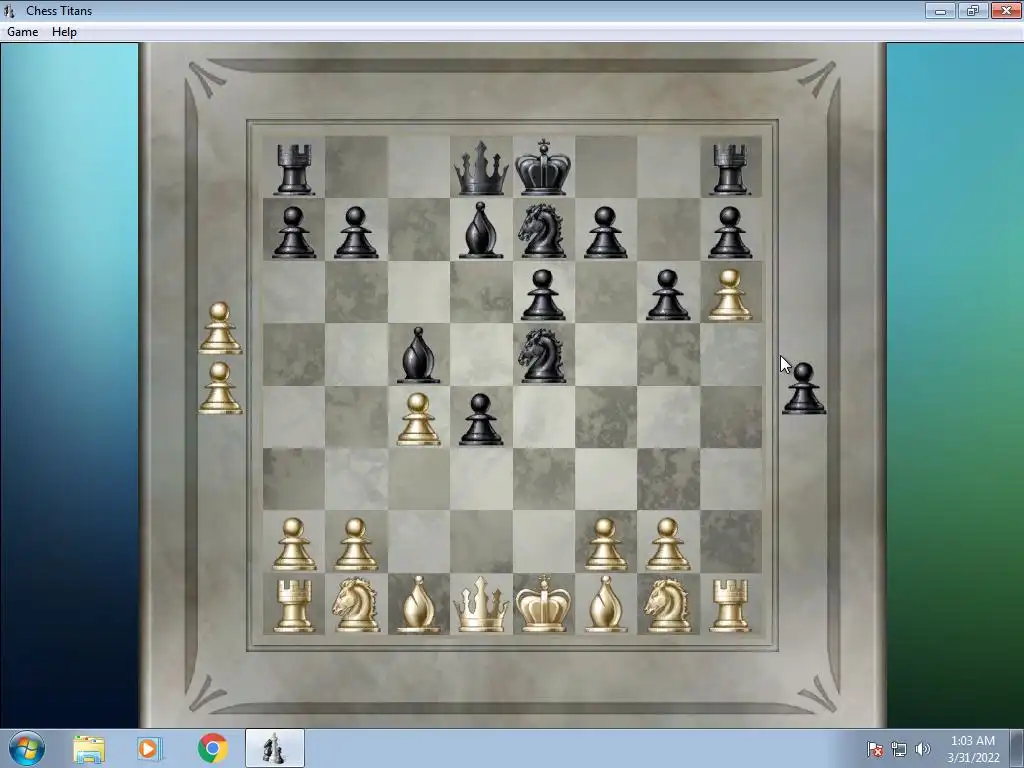Select the black queen on d8
The height and width of the screenshot is (768, 1024).
tap(481, 168)
